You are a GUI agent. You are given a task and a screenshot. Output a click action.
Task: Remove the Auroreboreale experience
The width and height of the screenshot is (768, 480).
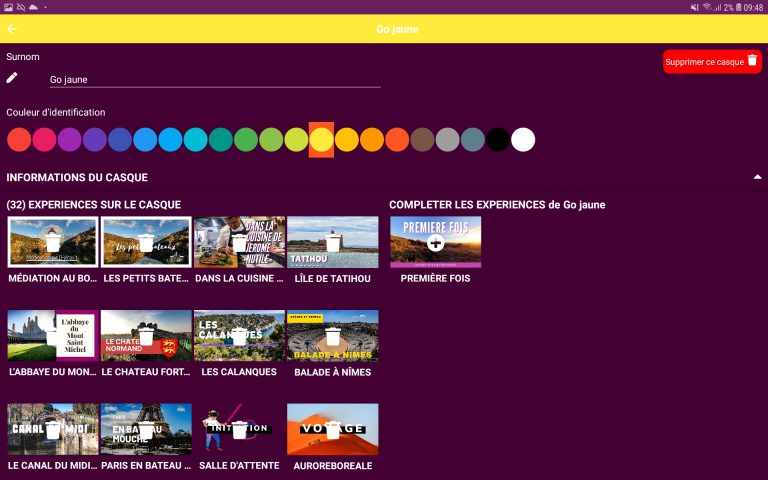(x=333, y=429)
